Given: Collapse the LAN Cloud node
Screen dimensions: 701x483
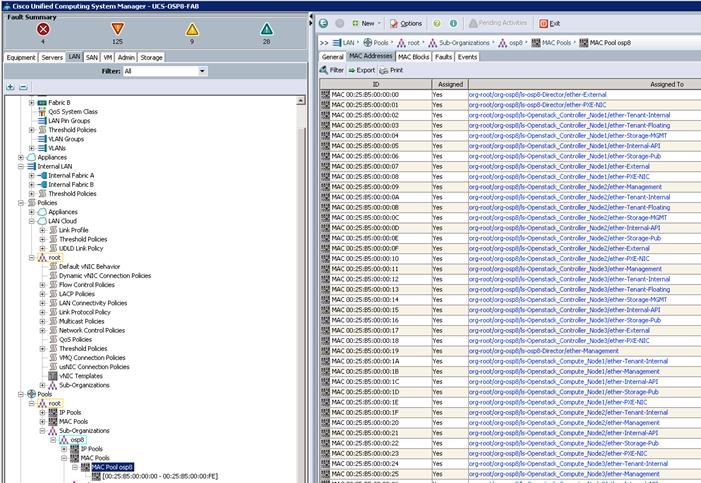Looking at the screenshot, I should [31, 221].
